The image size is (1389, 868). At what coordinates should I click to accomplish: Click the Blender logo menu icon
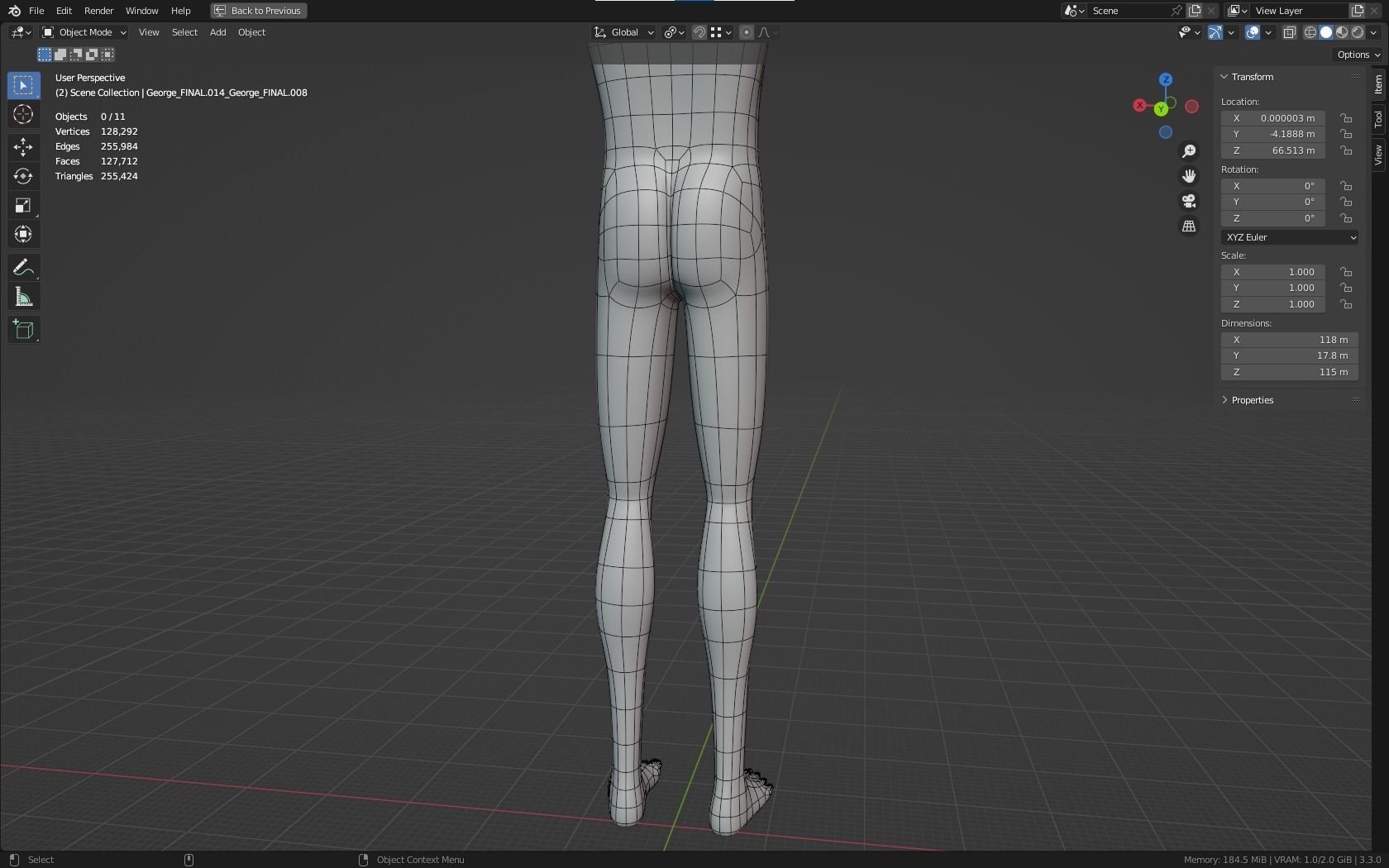click(x=14, y=11)
